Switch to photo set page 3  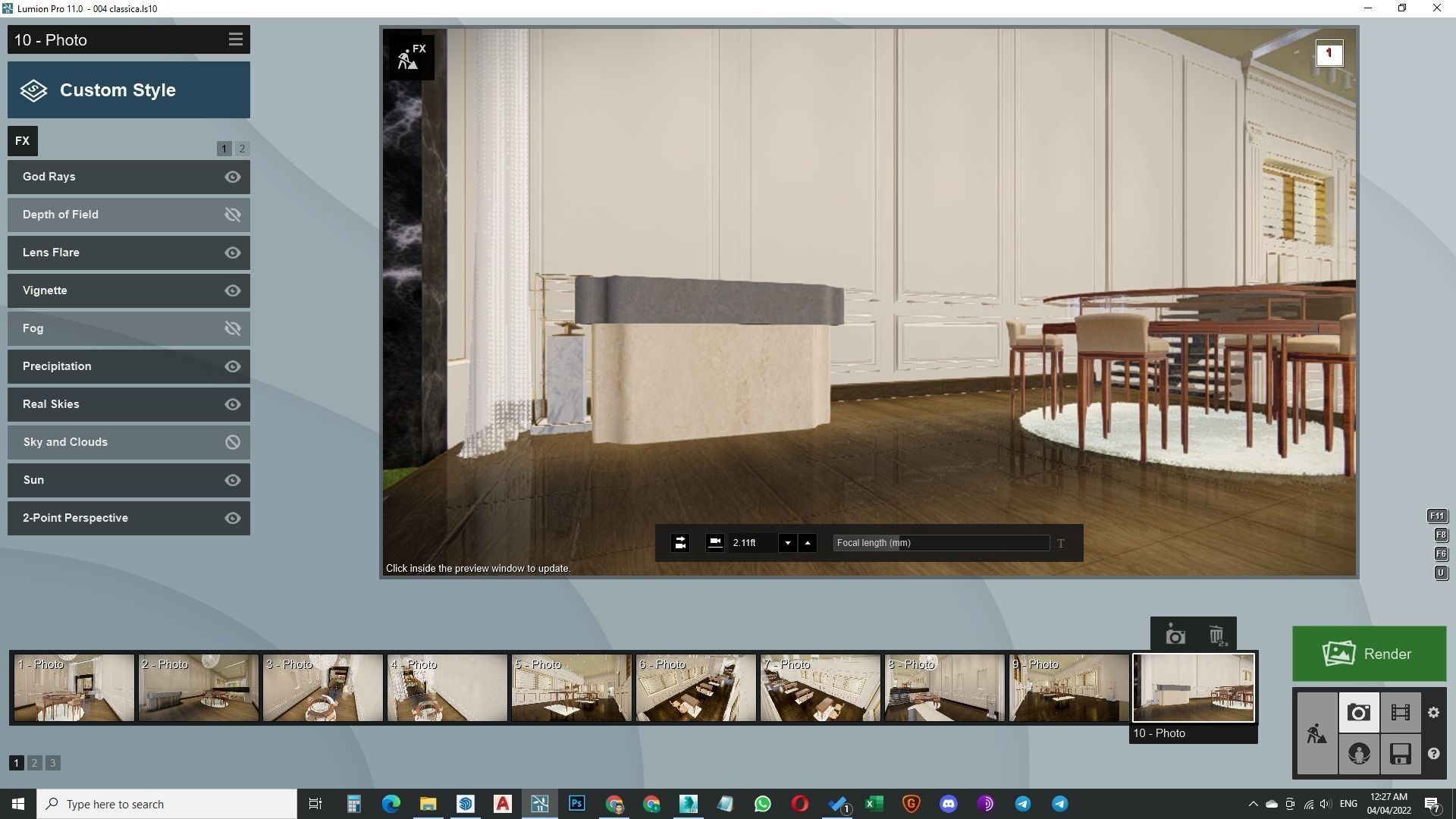[x=52, y=763]
